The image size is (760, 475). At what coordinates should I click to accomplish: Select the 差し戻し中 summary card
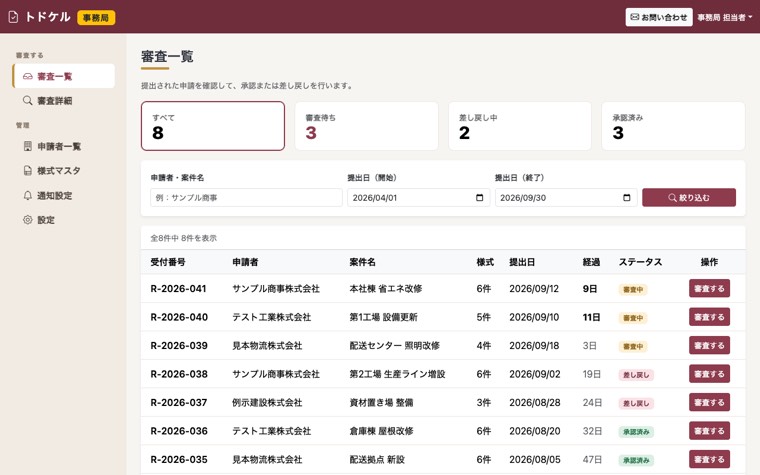point(520,126)
